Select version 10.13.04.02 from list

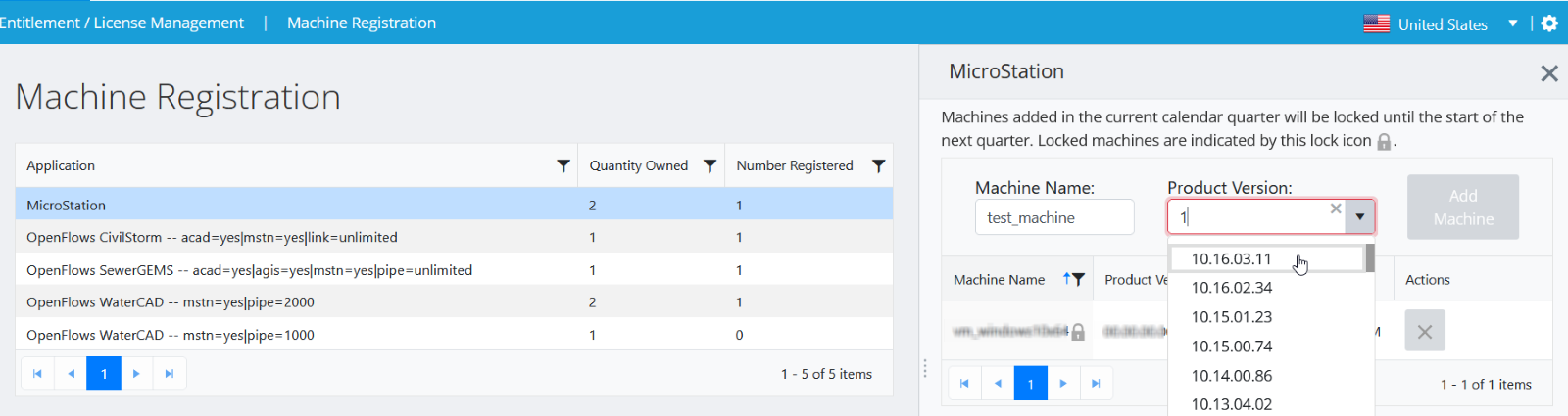tap(1267, 403)
